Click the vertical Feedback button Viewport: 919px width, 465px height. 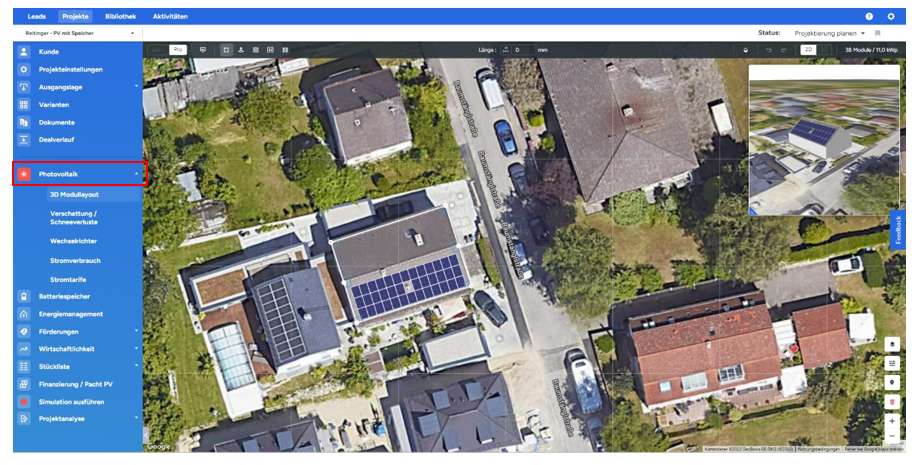(898, 230)
